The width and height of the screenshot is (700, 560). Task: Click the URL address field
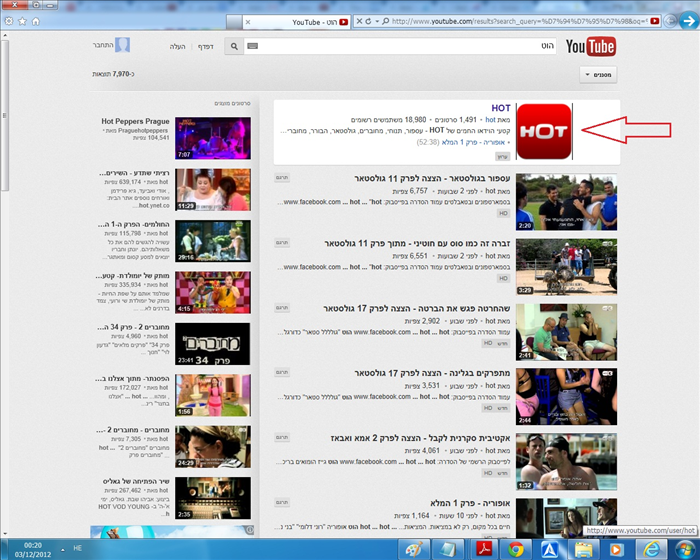tap(520, 21)
